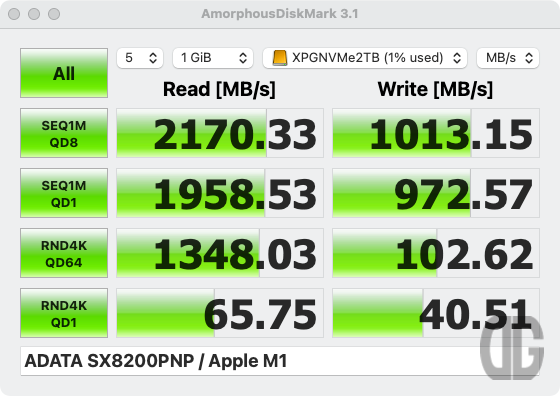
Task: Select the SEQ1M QD8 write result 1013.15
Action: pyautogui.click(x=436, y=133)
